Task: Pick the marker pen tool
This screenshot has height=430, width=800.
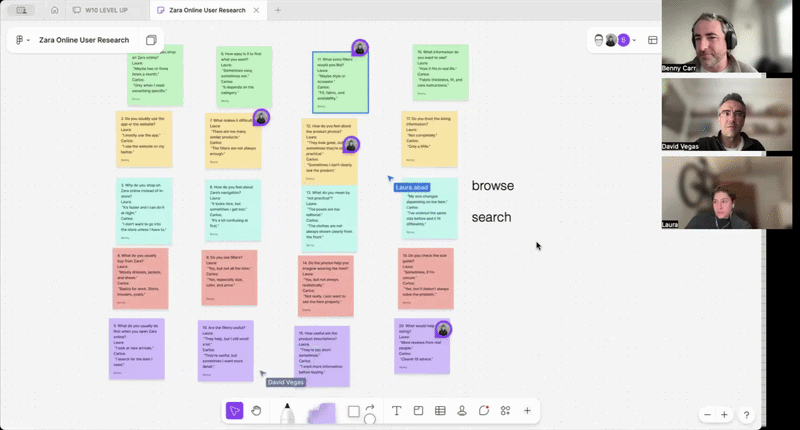Action: (x=288, y=411)
